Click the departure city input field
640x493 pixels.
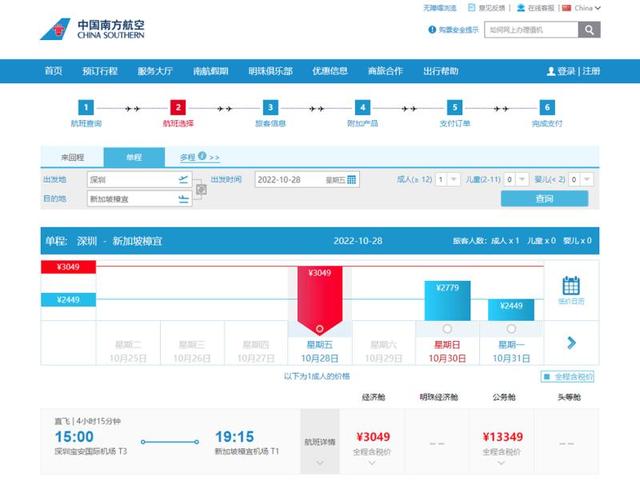139,180
